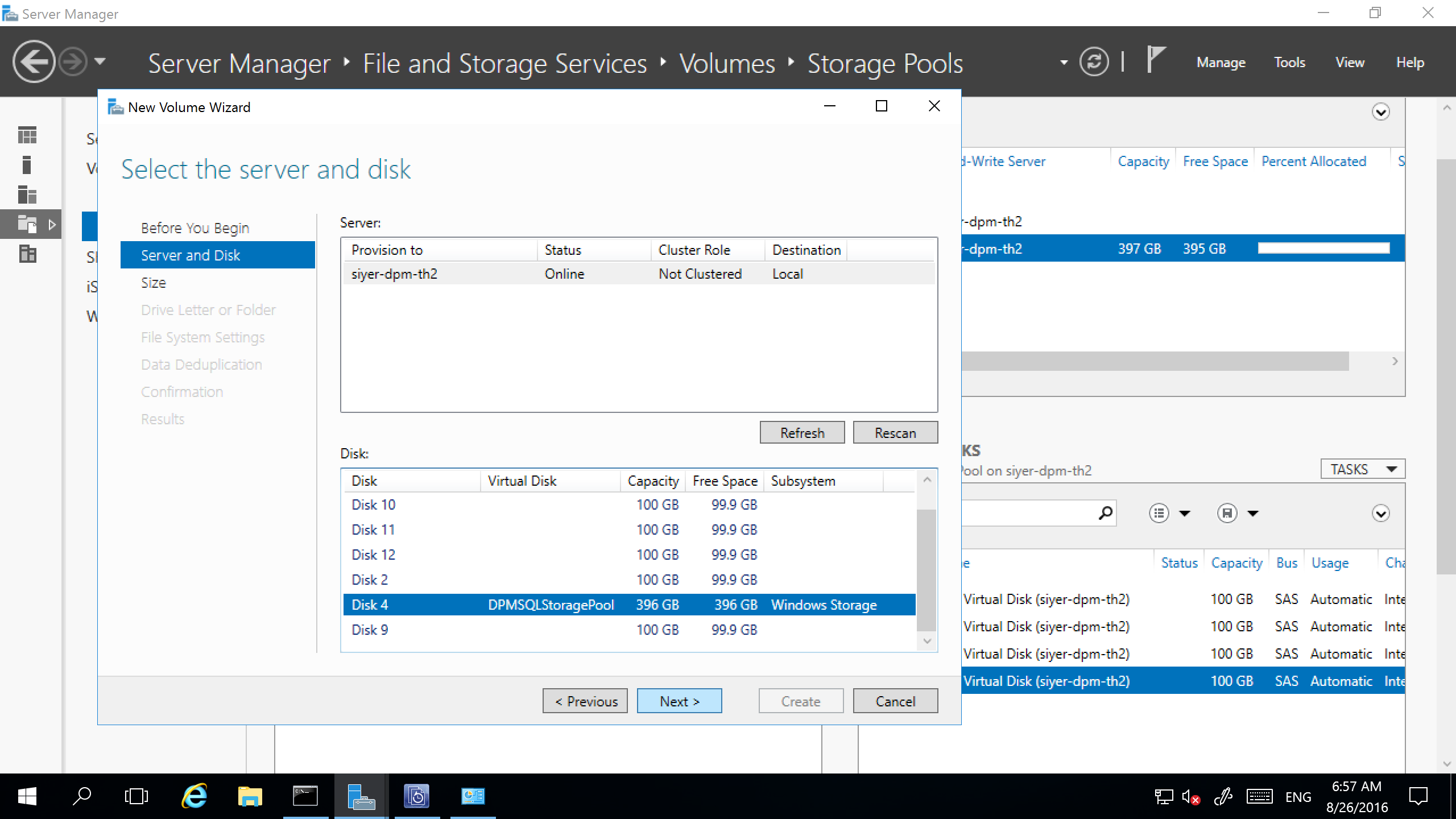Viewport: 1456px width, 819px height.
Task: Click Next to proceed past Server and Disk
Action: (x=680, y=700)
